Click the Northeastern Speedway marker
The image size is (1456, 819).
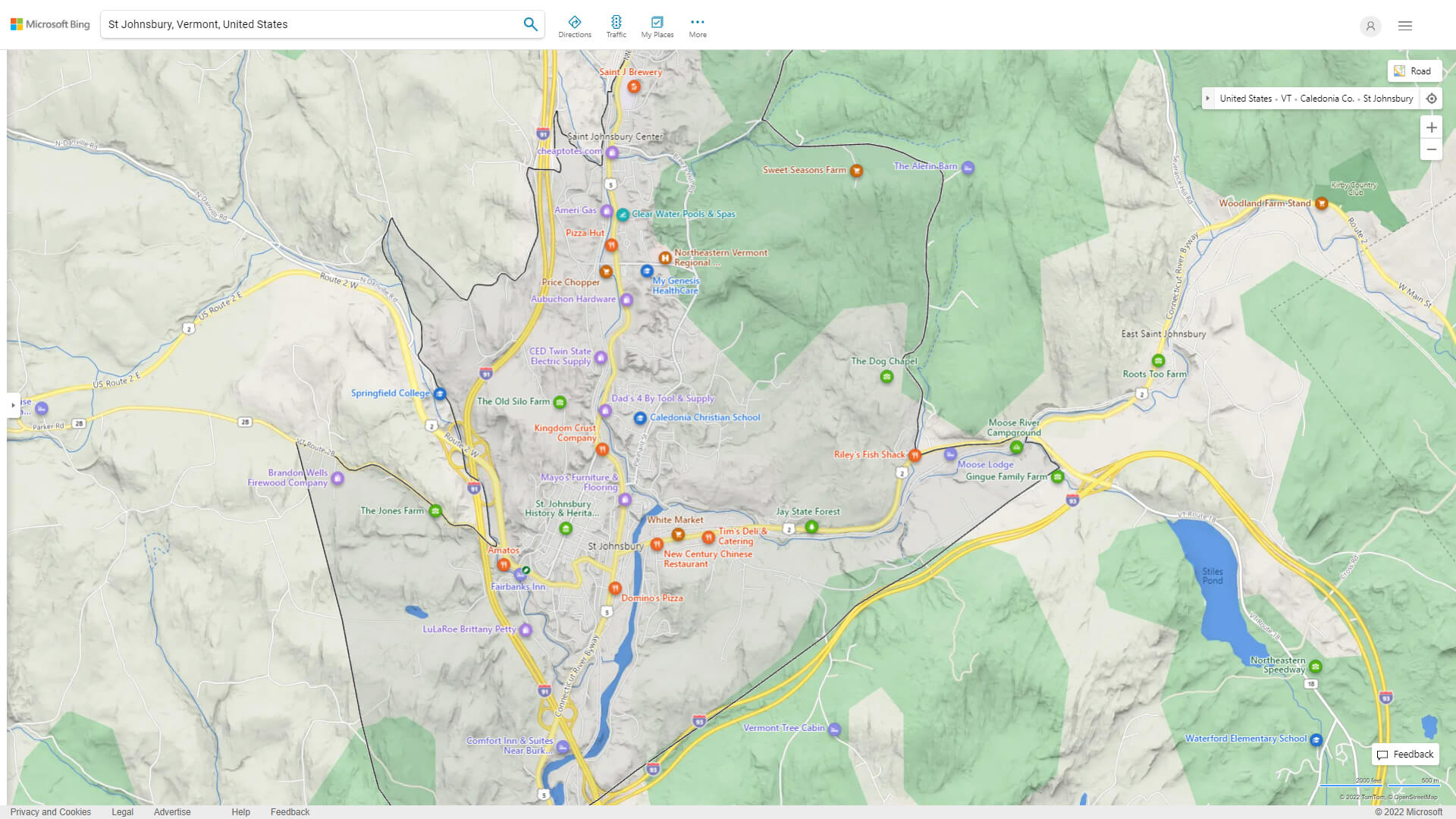pyautogui.click(x=1315, y=667)
